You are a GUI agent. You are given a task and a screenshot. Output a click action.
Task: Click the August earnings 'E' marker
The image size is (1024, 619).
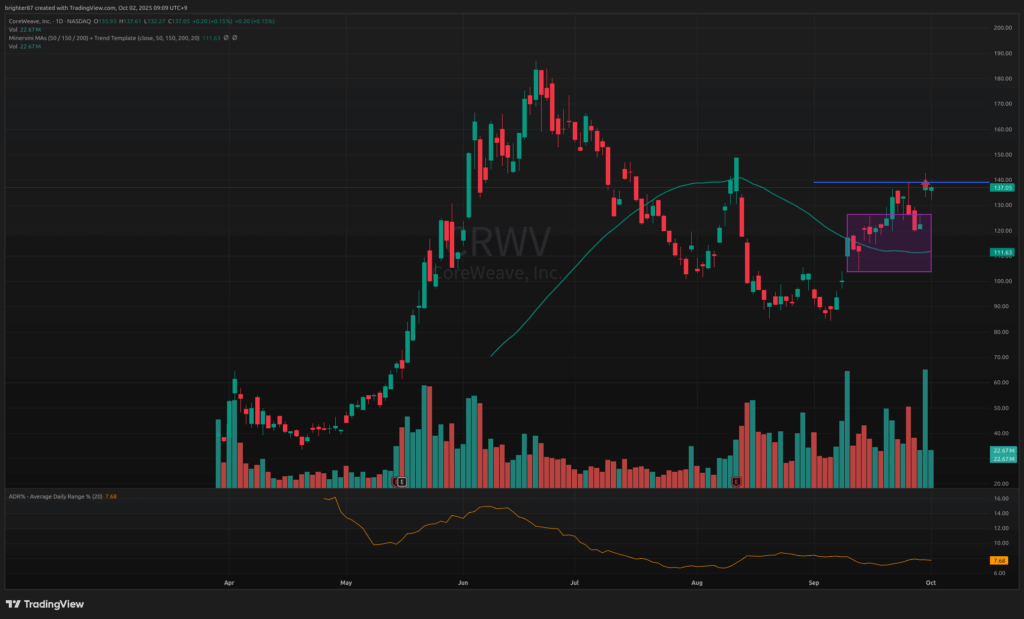[737, 482]
